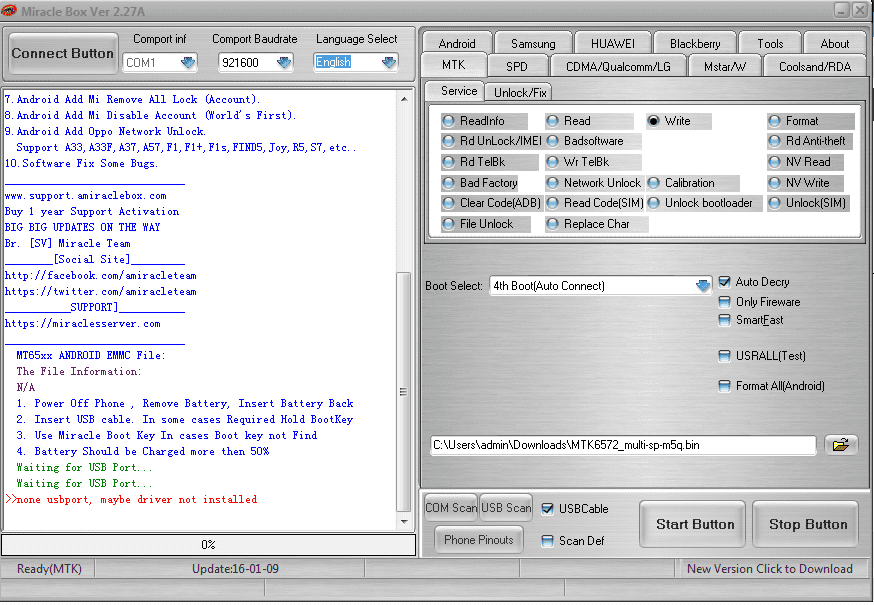874x605 pixels.
Task: Select the Read radio option
Action: [552, 121]
